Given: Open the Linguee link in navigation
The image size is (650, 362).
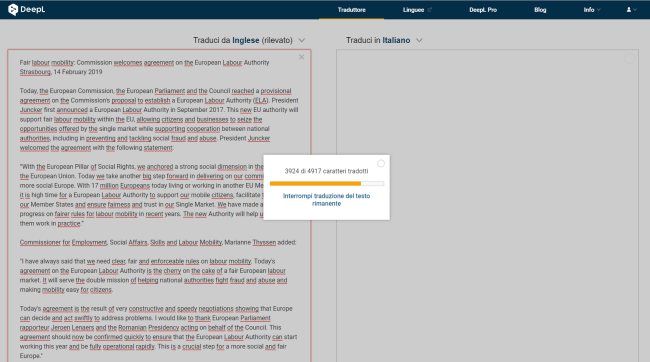Looking at the screenshot, I should (413, 10).
